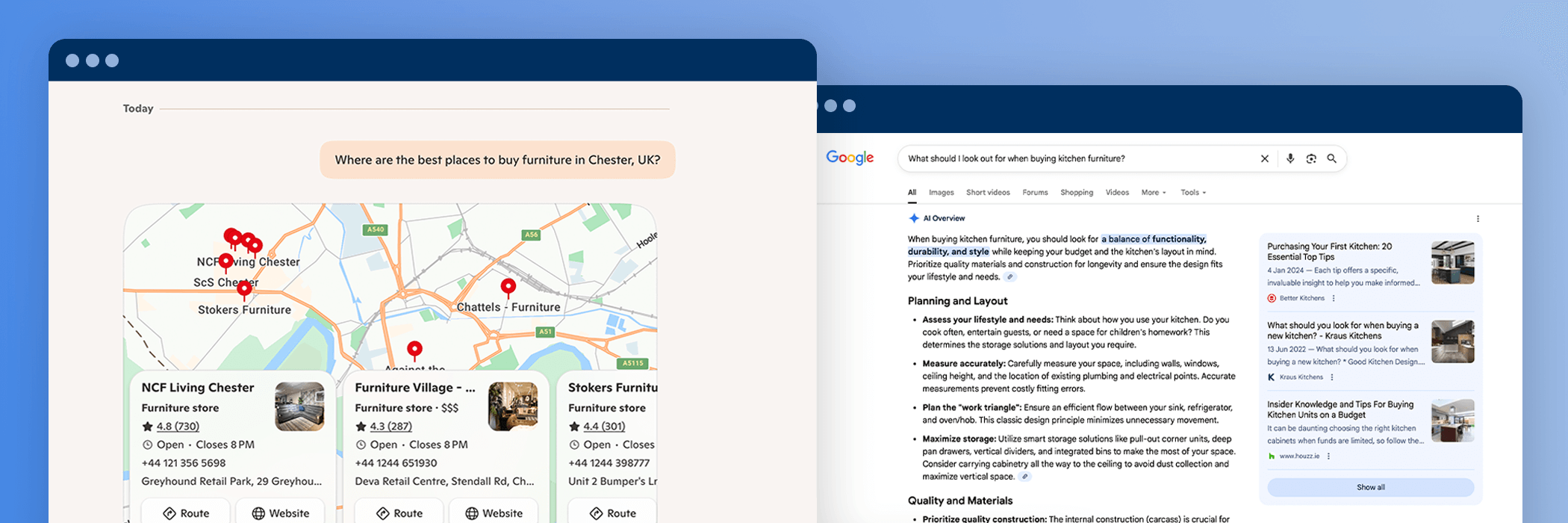Image resolution: width=1568 pixels, height=523 pixels.
Task: Click Route button on Stokers Furniture card
Action: click(612, 512)
